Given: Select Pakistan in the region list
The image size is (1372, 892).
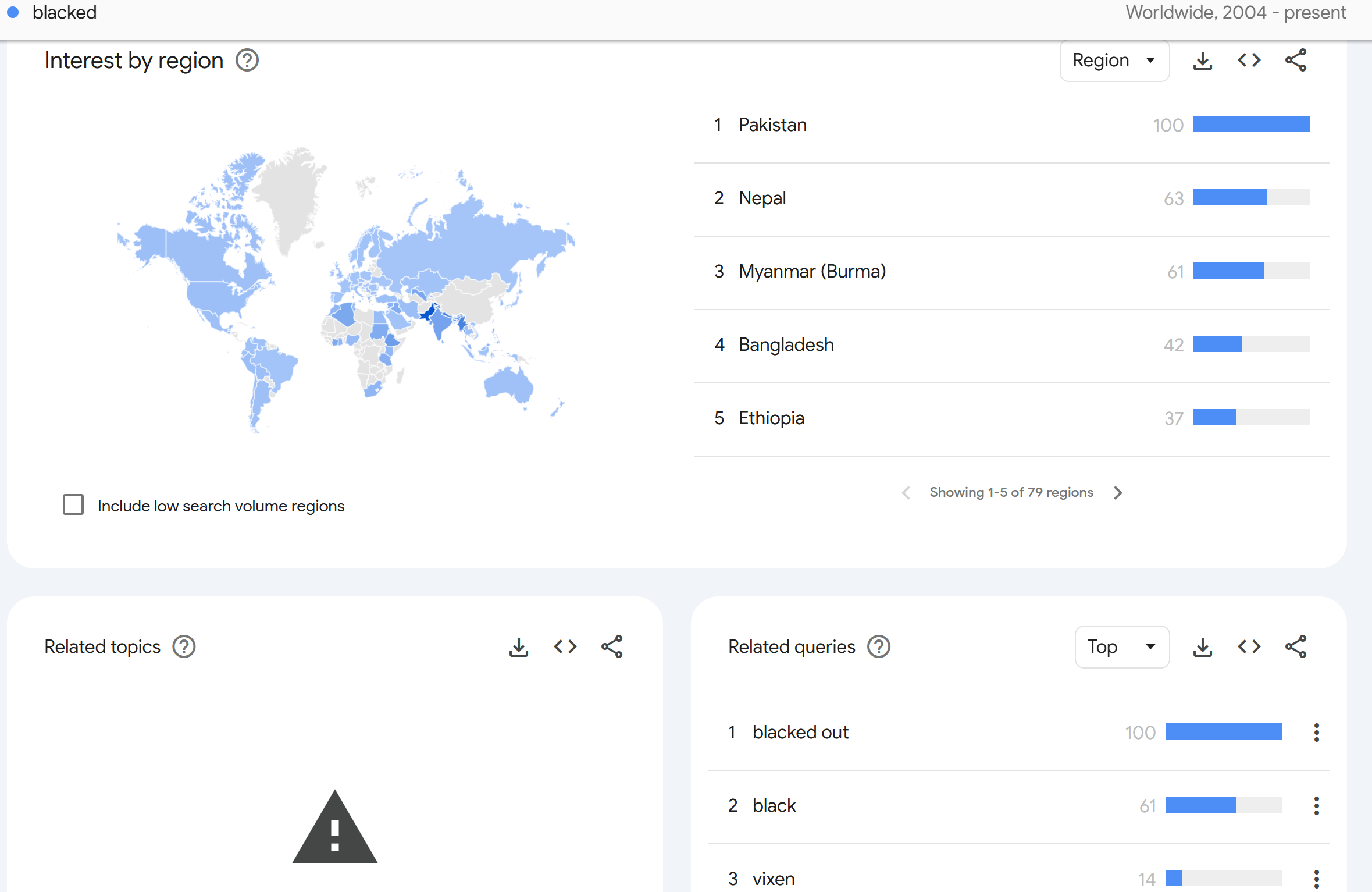Looking at the screenshot, I should click(x=772, y=125).
